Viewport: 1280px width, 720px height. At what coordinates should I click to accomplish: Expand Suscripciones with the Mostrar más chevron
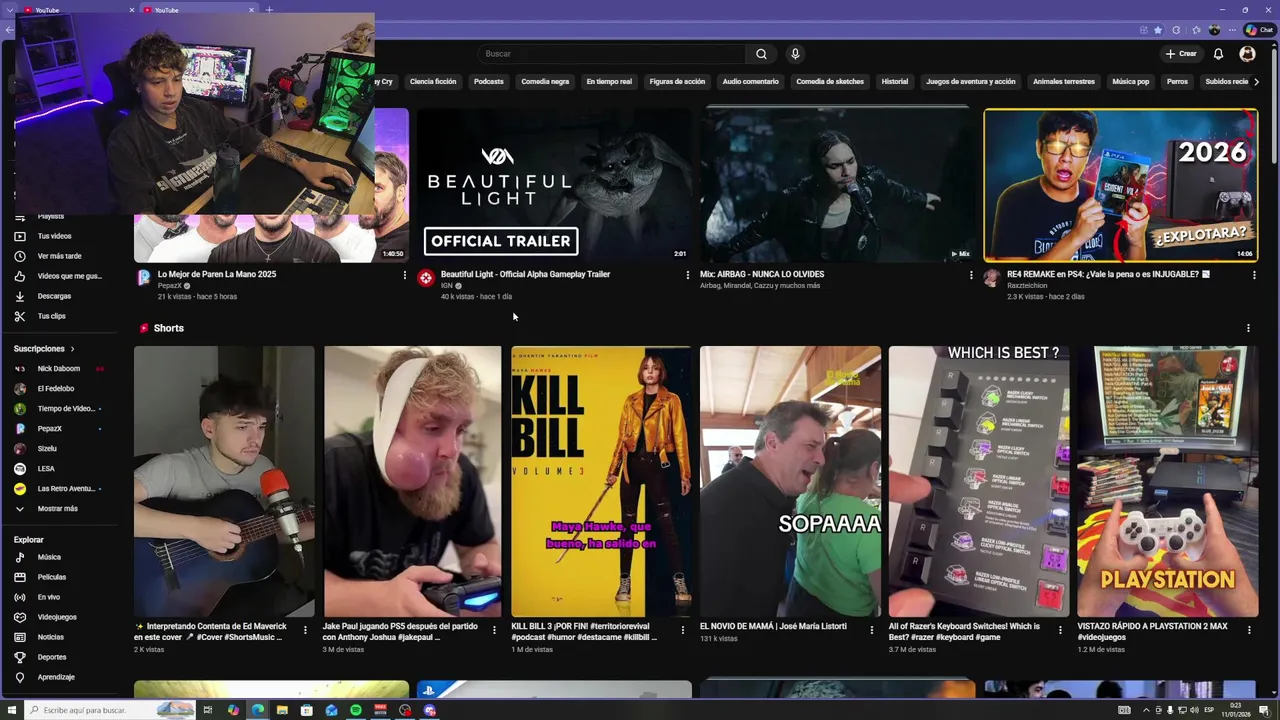point(19,509)
